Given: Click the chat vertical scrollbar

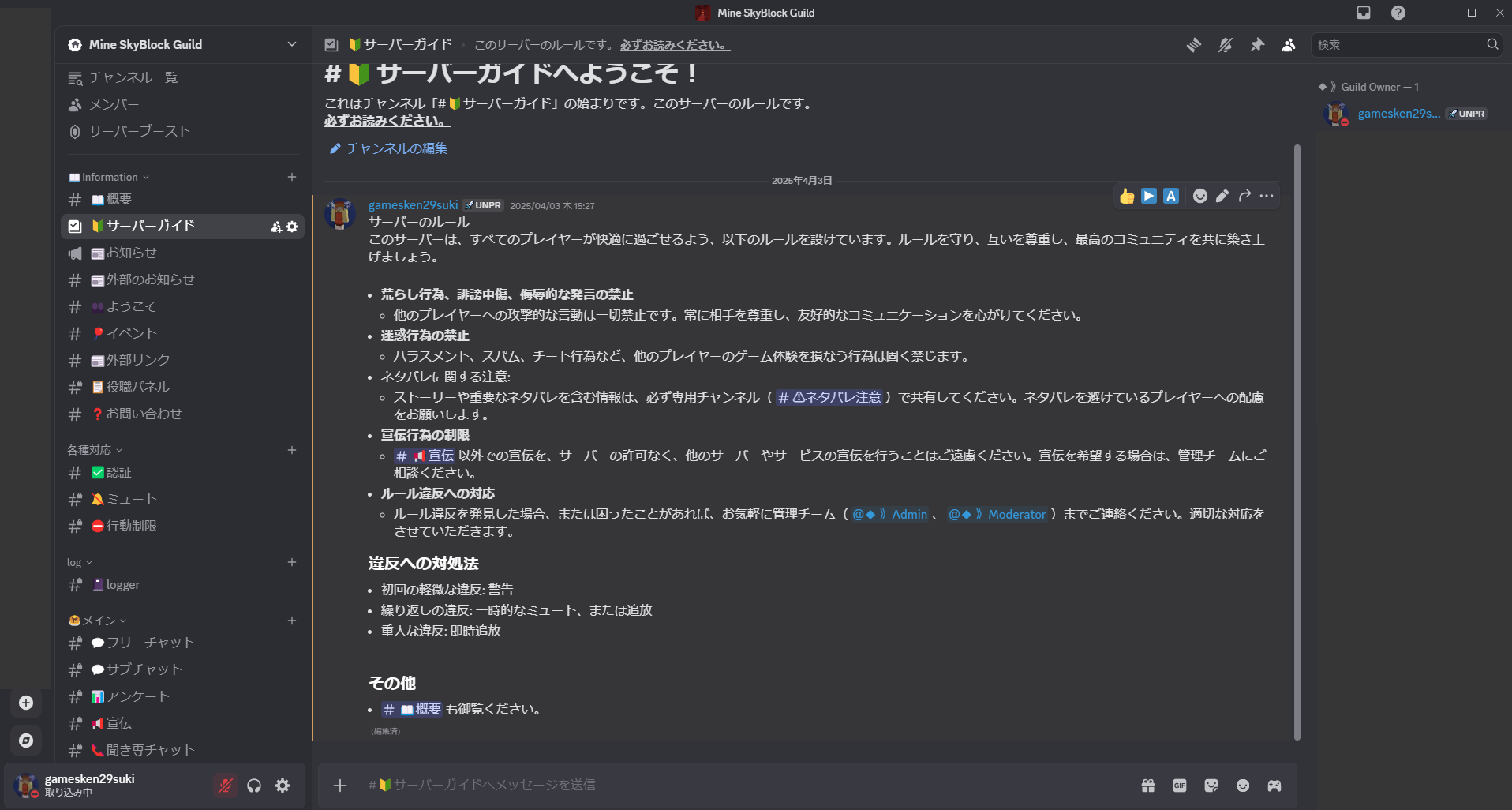Looking at the screenshot, I should [1297, 442].
